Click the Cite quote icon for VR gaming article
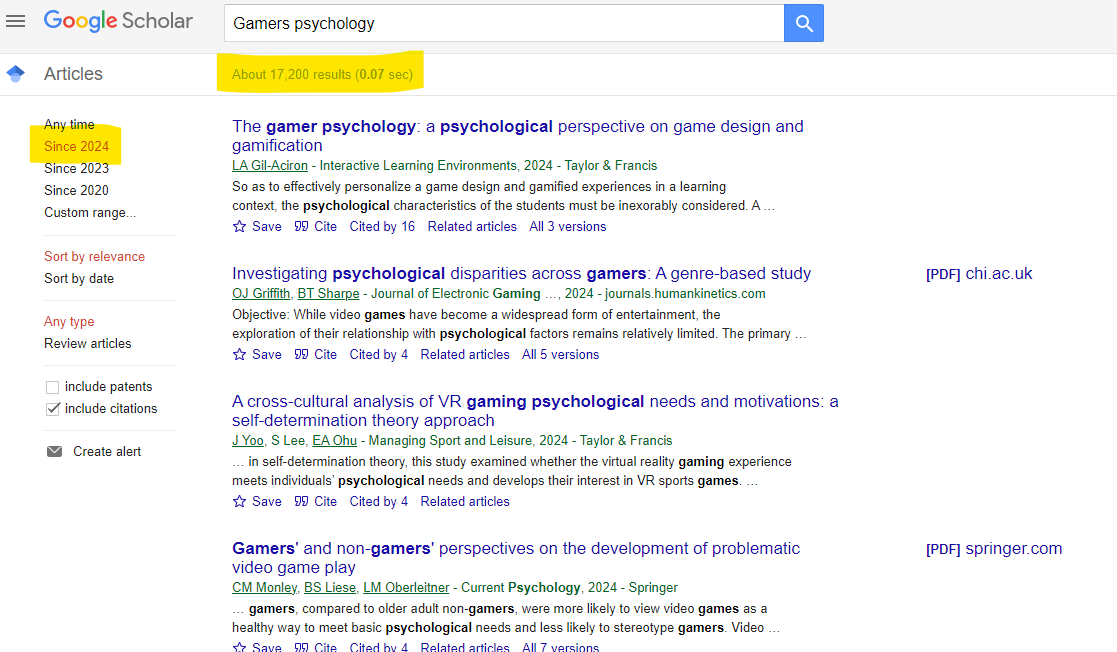The image size is (1117, 652). point(301,502)
